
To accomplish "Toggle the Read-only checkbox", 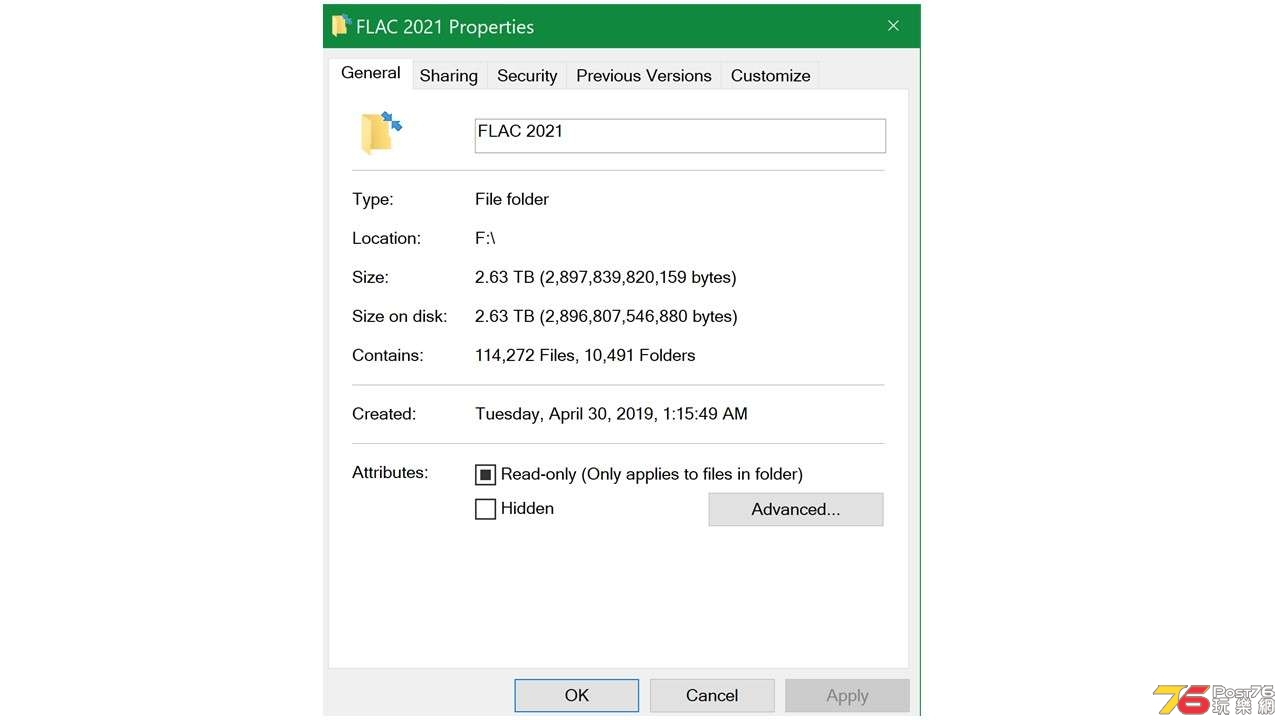I will [485, 474].
